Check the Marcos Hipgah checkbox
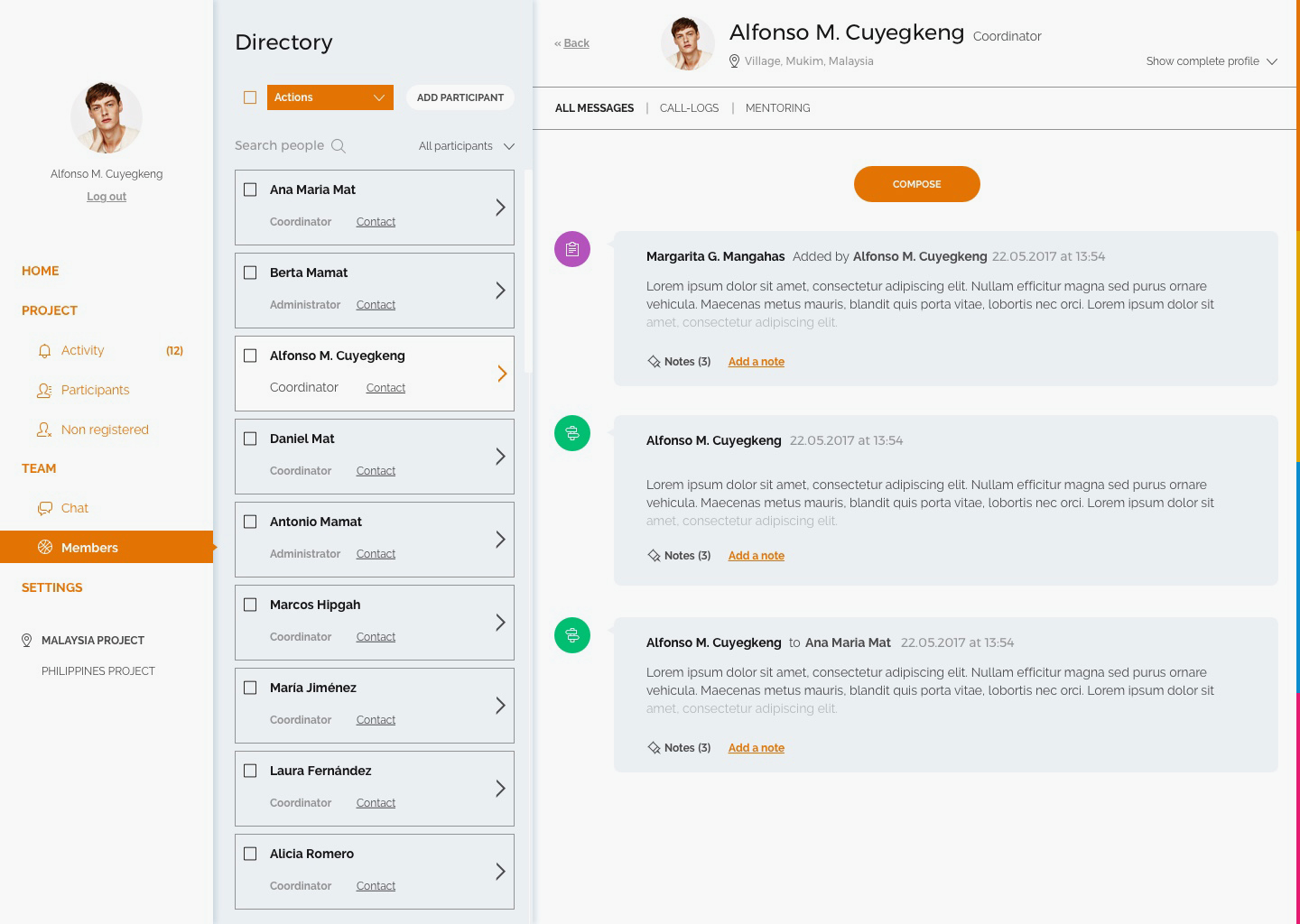 250,605
